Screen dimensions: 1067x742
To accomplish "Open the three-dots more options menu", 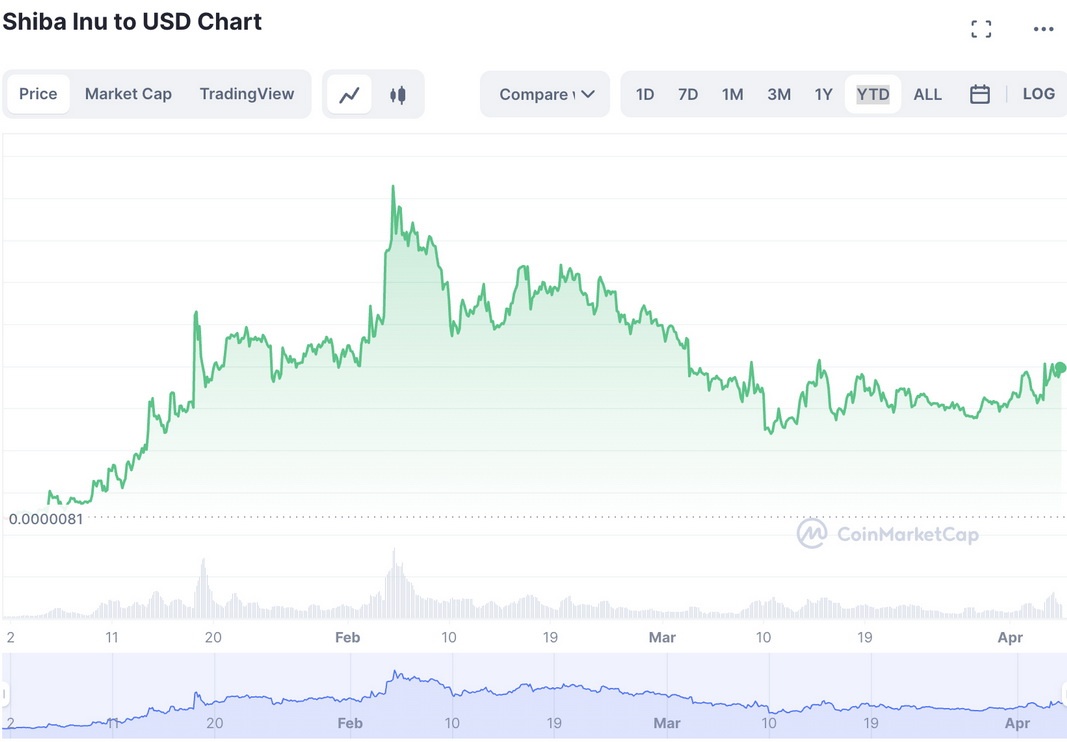I will click(x=1044, y=29).
